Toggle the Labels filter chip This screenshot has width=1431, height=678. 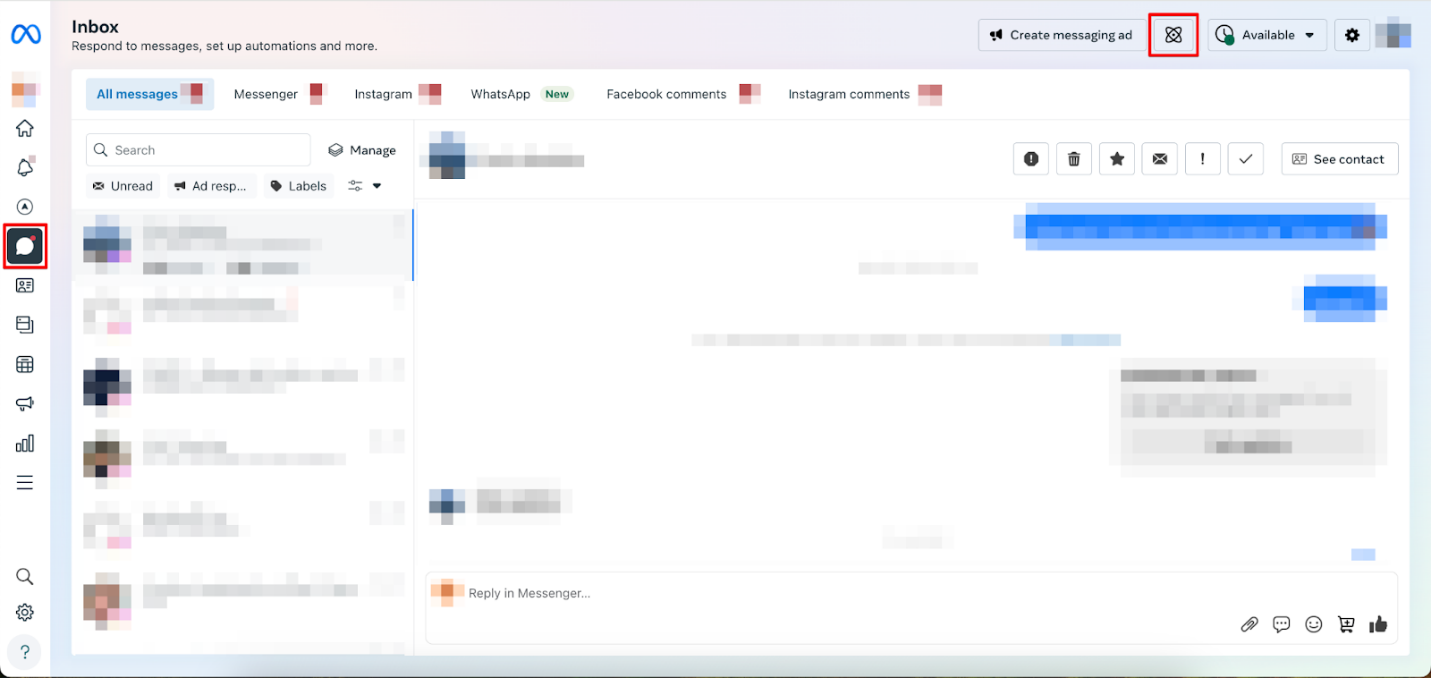(x=298, y=186)
